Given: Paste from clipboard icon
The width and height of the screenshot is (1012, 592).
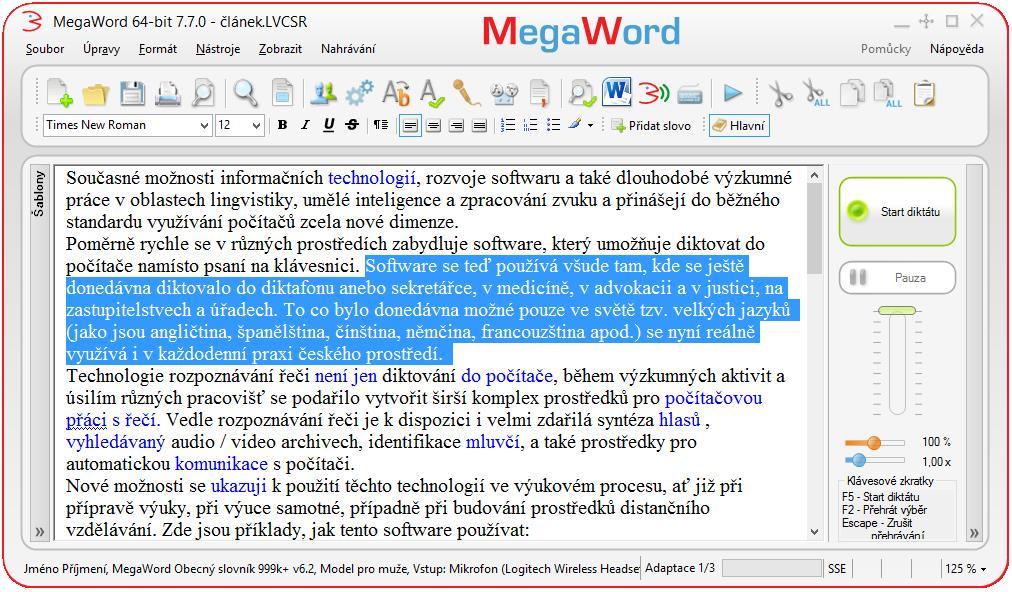Looking at the screenshot, I should pyautogui.click(x=924, y=94).
